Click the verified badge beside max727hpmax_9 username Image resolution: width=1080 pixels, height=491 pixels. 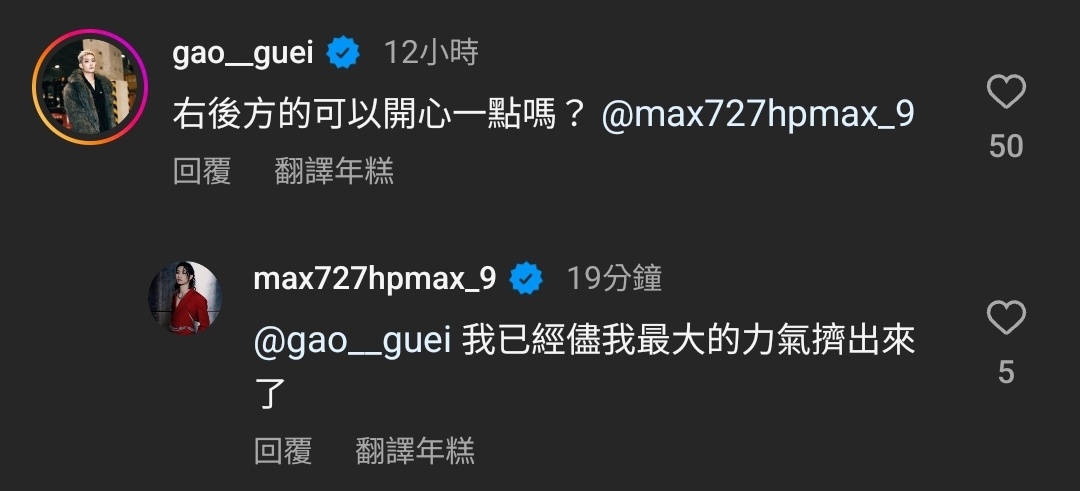click(x=526, y=279)
